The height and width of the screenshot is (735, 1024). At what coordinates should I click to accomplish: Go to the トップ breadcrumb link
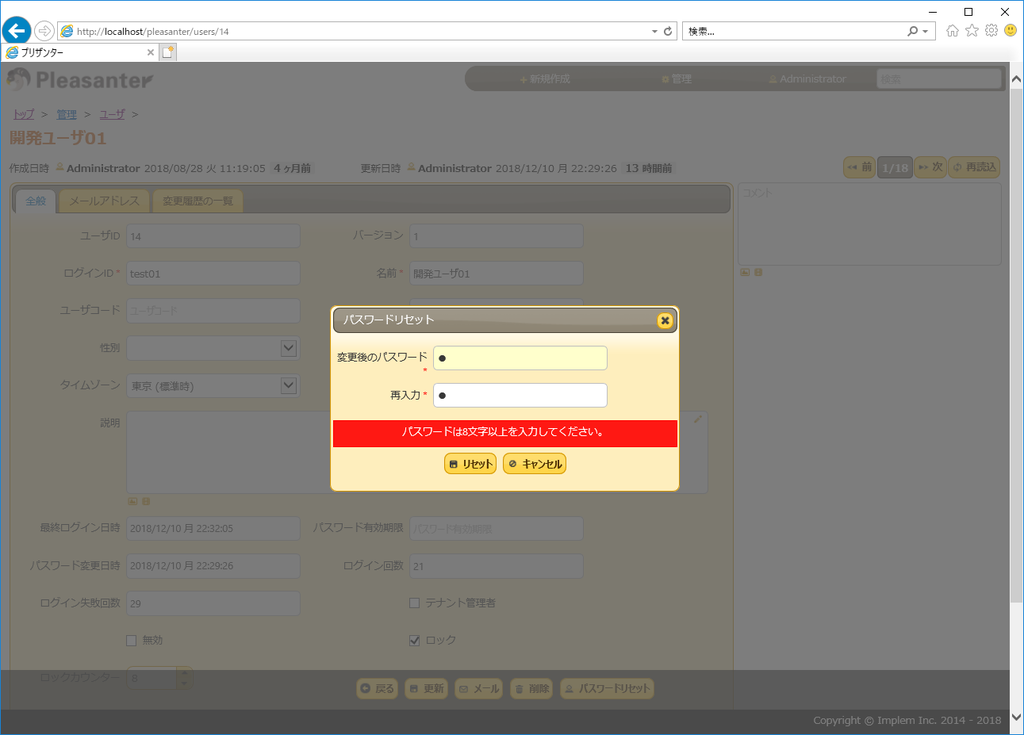[24, 114]
